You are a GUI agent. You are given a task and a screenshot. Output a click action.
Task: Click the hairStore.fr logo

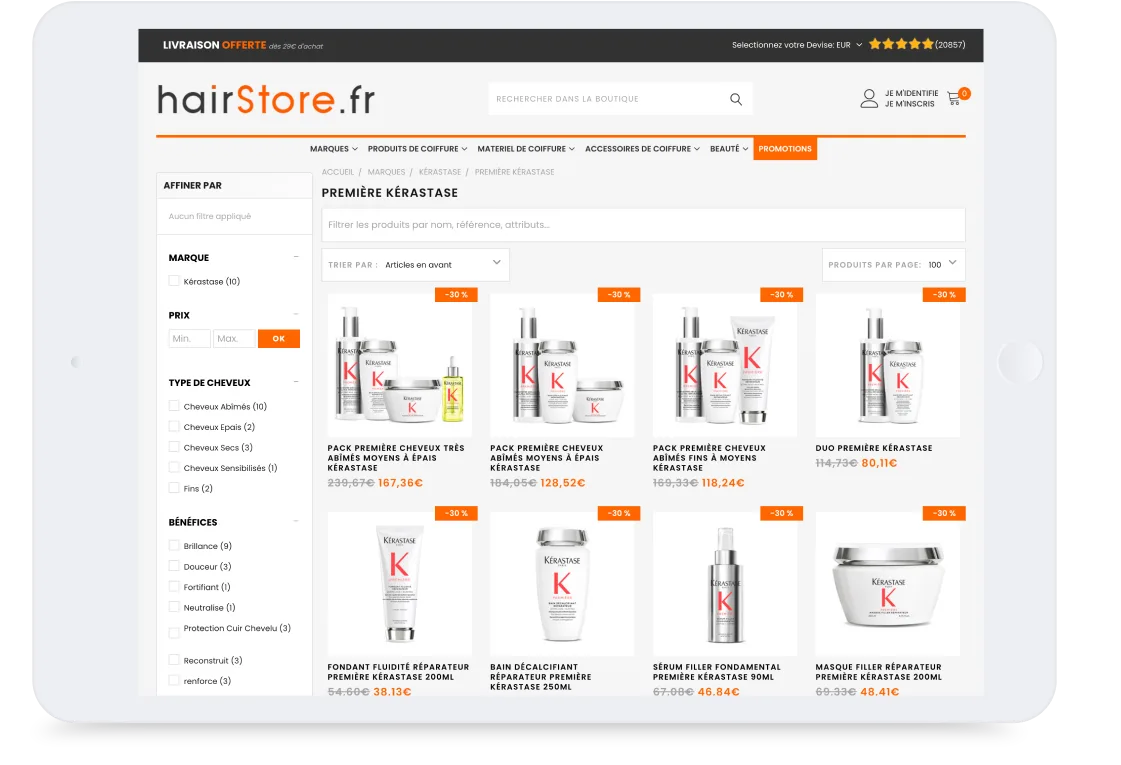(x=265, y=99)
